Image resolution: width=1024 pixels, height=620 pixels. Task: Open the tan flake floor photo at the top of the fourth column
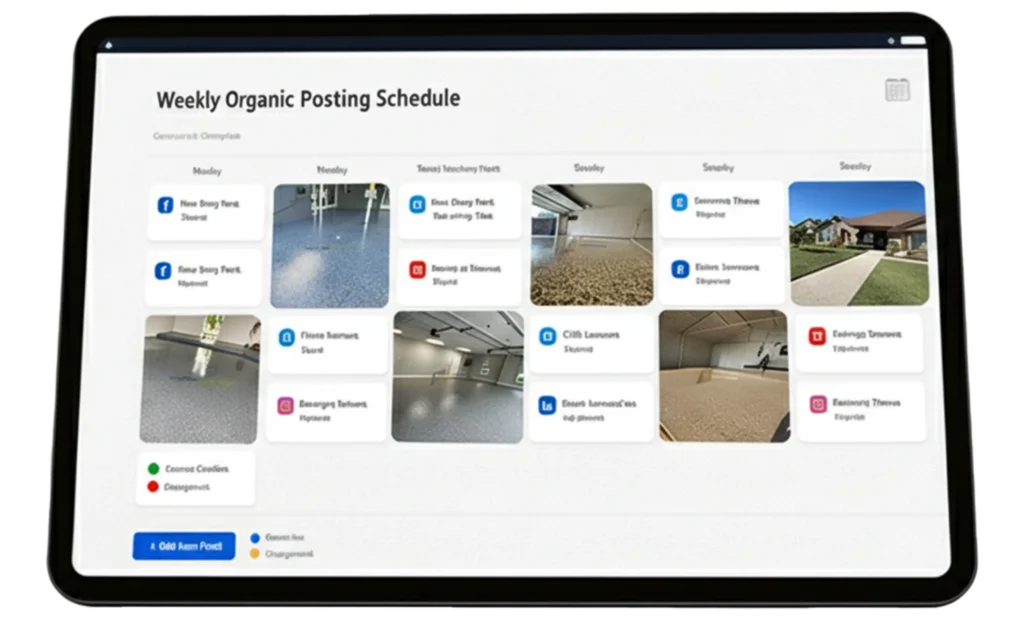pos(591,244)
